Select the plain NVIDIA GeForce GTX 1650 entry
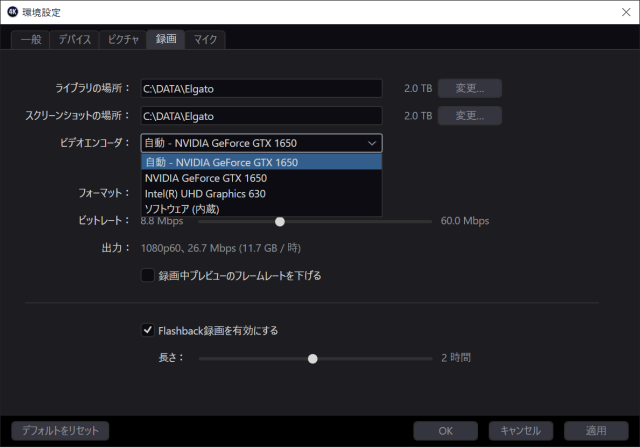Viewport: 640px width, 447px height. click(261, 178)
